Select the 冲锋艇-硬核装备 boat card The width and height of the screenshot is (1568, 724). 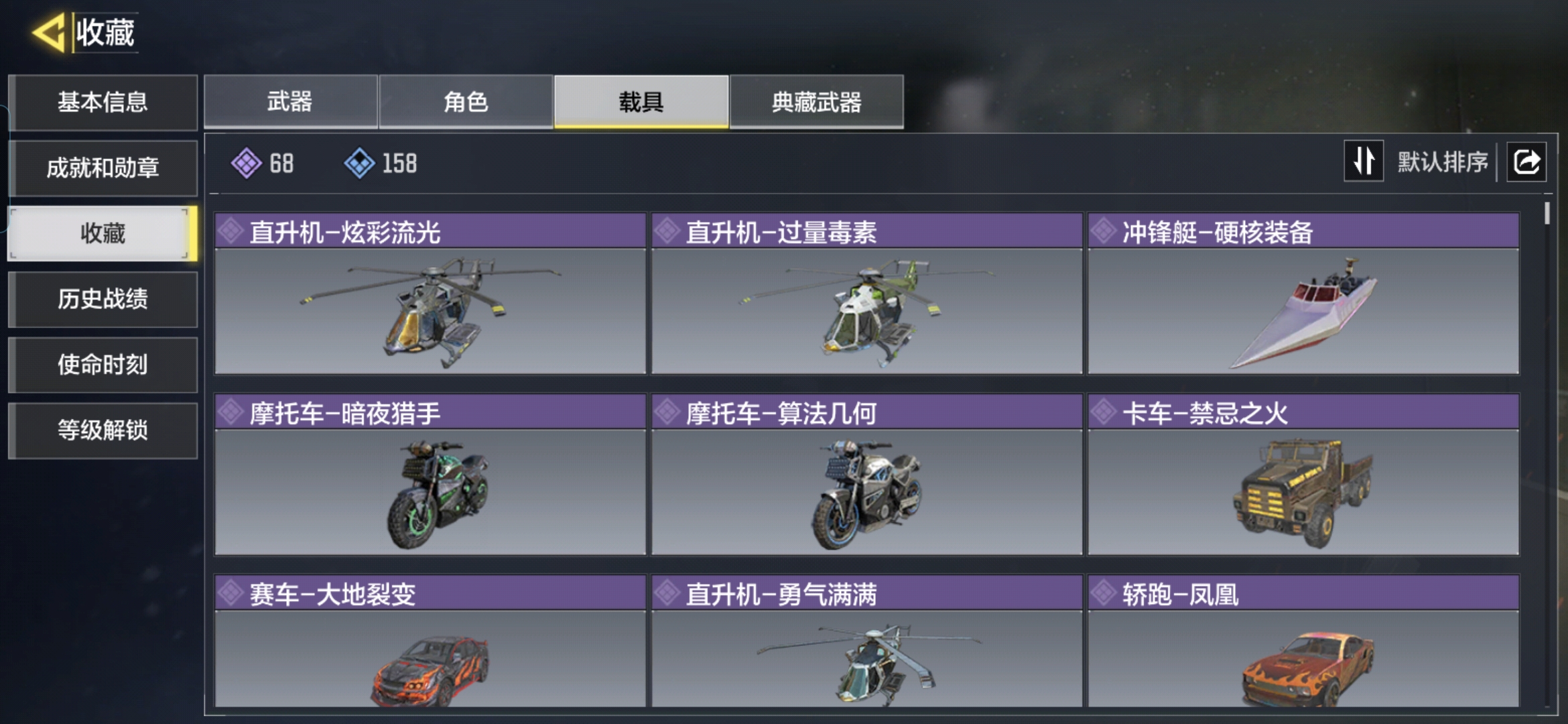pyautogui.click(x=1303, y=294)
